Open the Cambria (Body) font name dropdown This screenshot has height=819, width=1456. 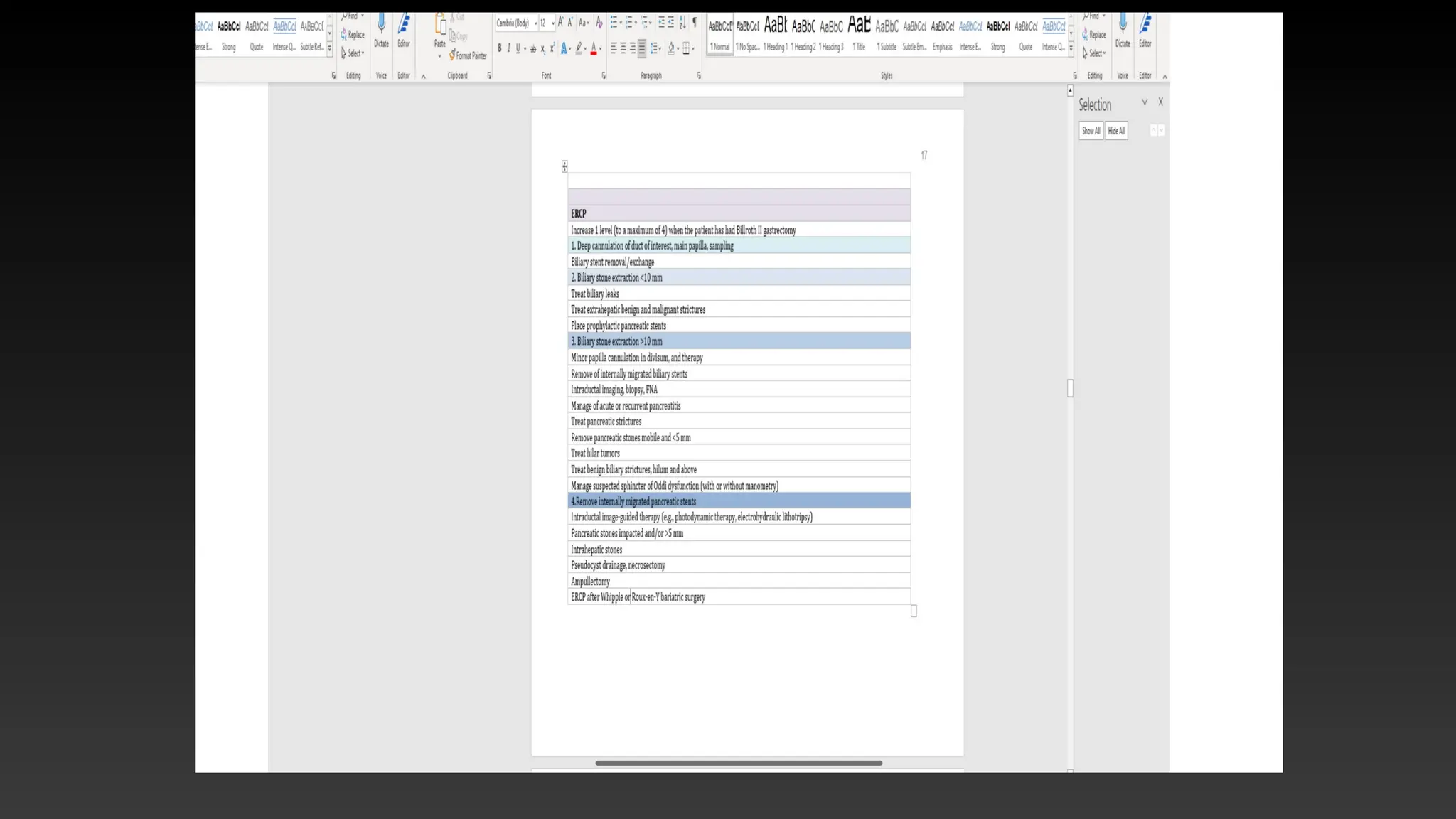(x=535, y=23)
